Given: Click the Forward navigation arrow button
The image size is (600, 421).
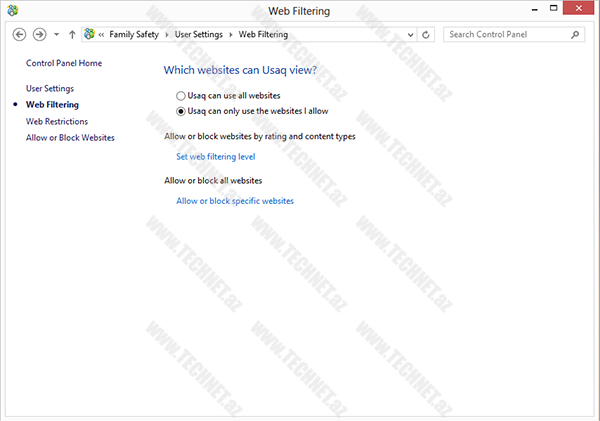Looking at the screenshot, I should tap(40, 34).
